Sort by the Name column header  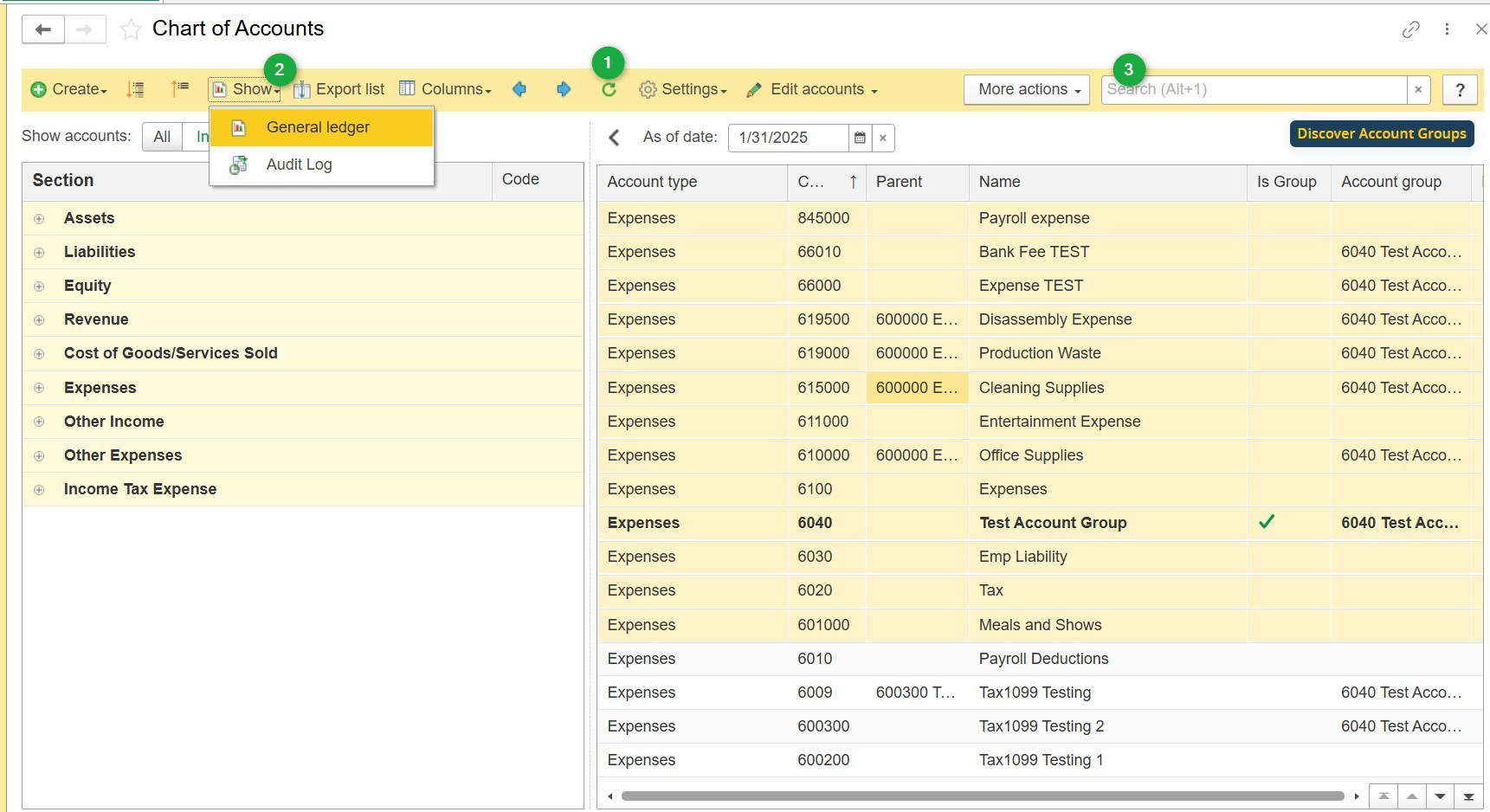click(x=1108, y=182)
